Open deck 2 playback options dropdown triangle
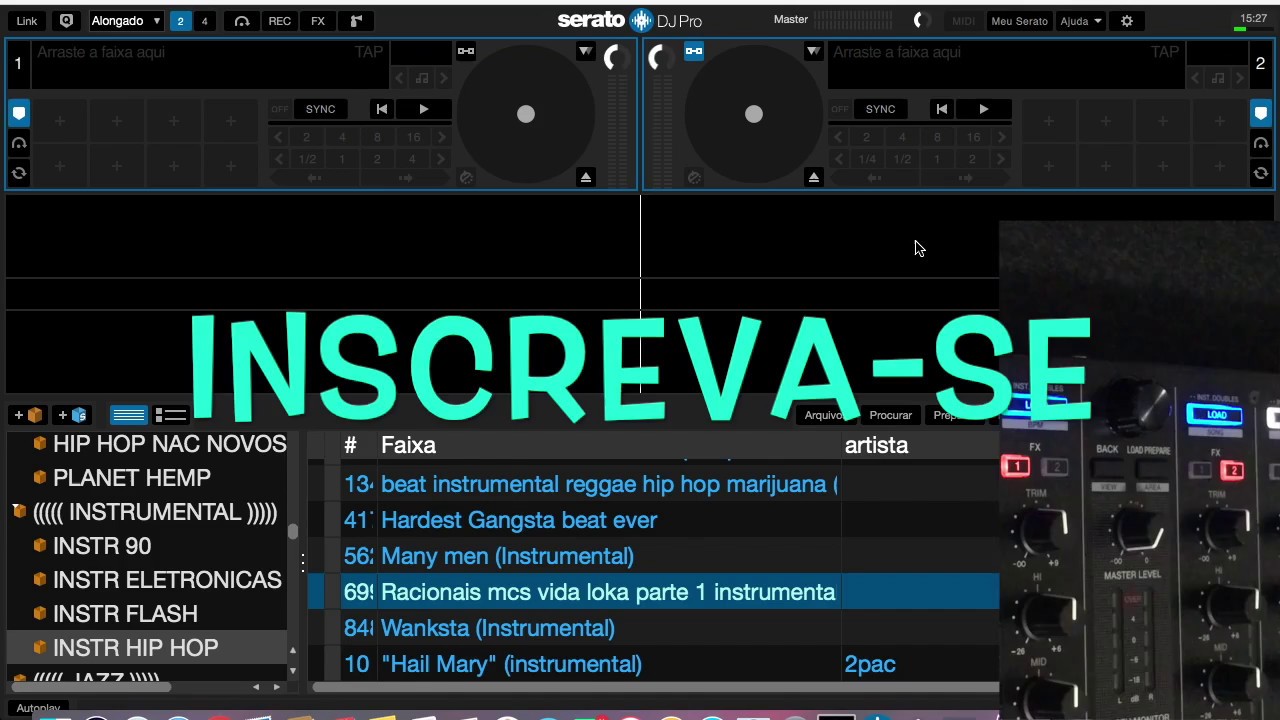 (814, 51)
